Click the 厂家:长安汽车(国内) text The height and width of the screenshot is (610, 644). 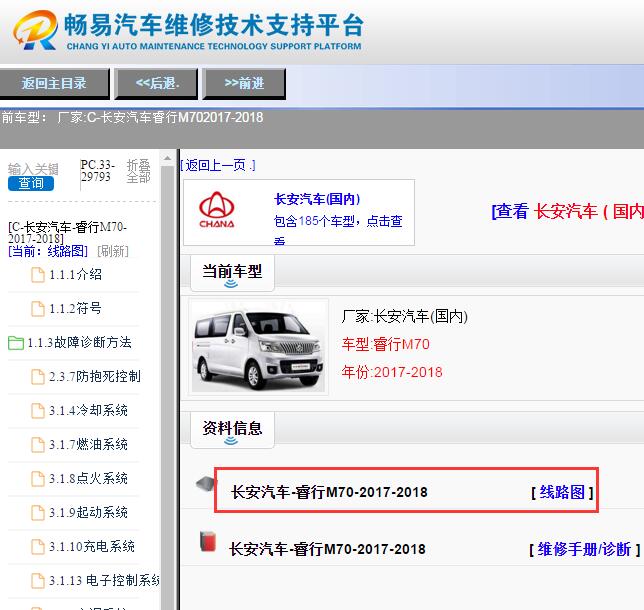click(405, 316)
